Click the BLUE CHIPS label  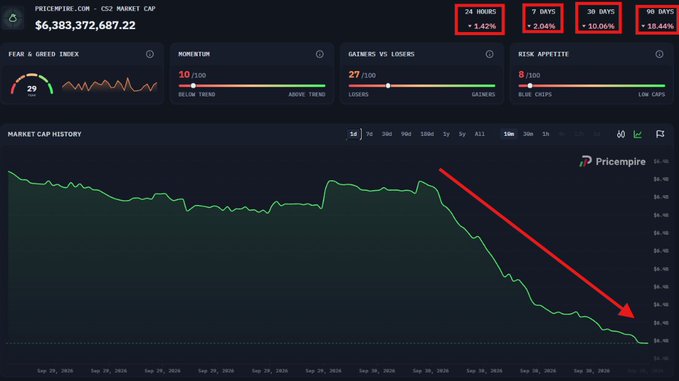pyautogui.click(x=535, y=94)
